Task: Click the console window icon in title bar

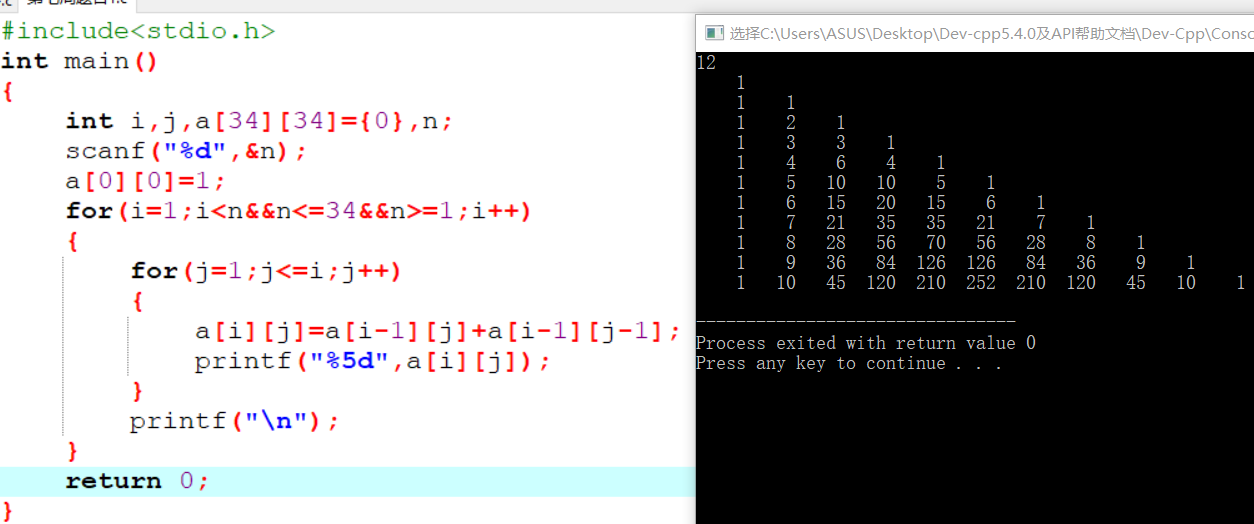Action: (712, 33)
